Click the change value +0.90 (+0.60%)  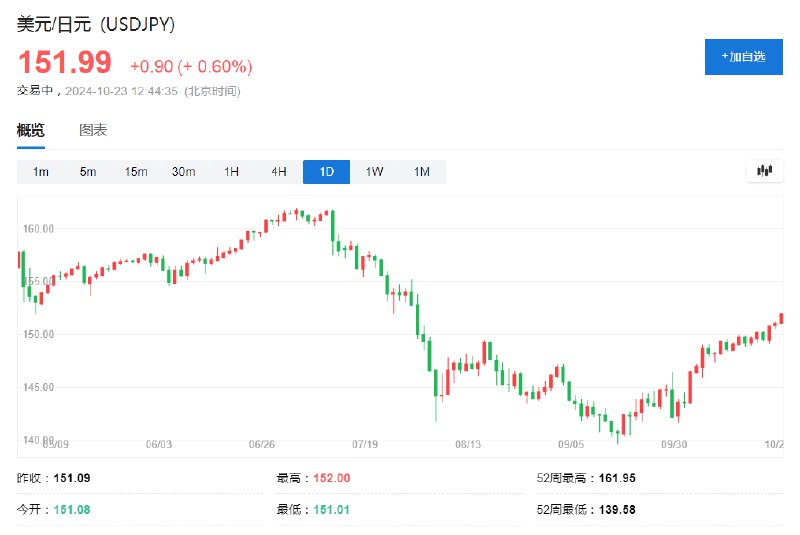(191, 66)
